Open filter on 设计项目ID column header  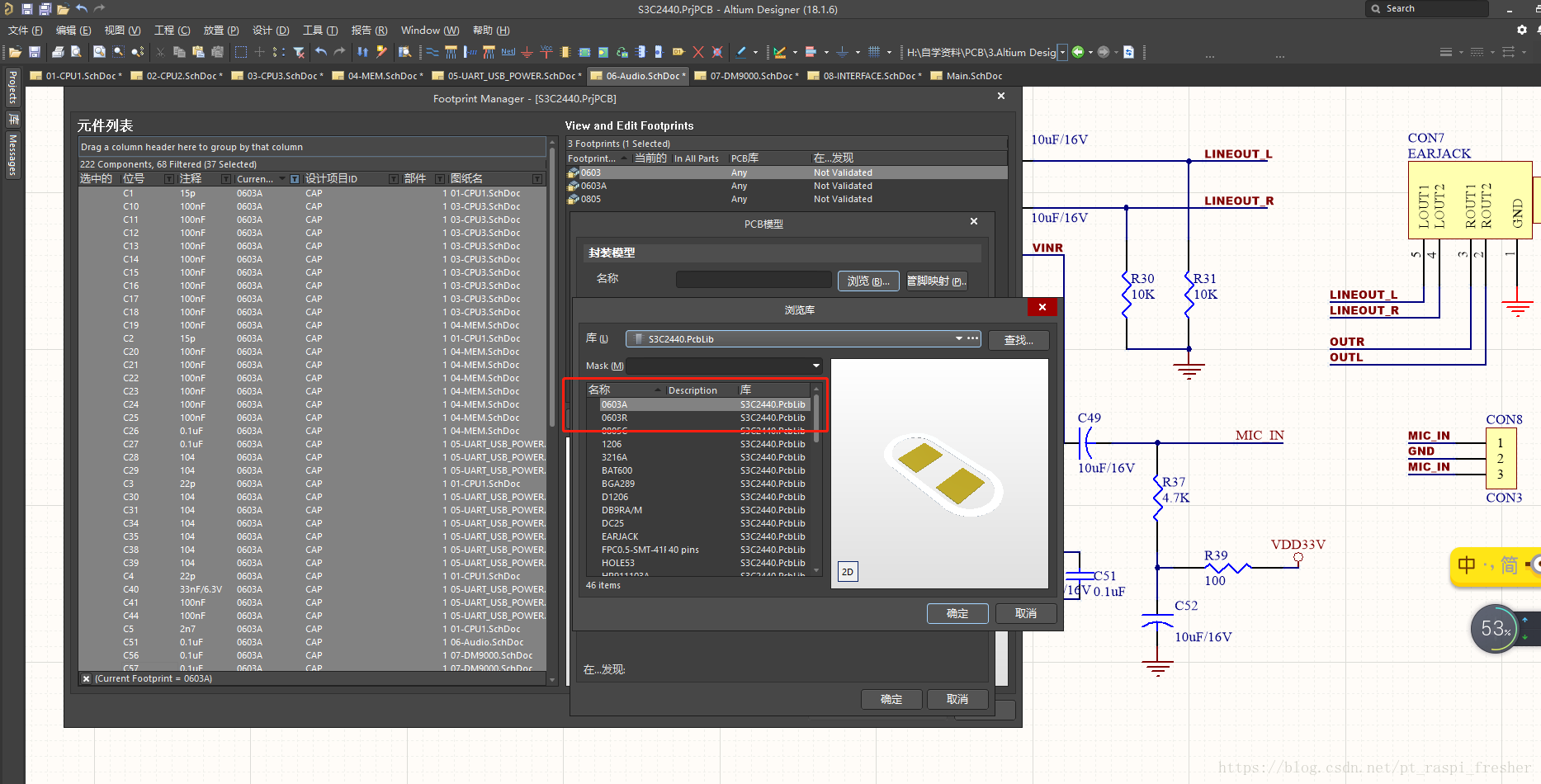click(x=394, y=179)
